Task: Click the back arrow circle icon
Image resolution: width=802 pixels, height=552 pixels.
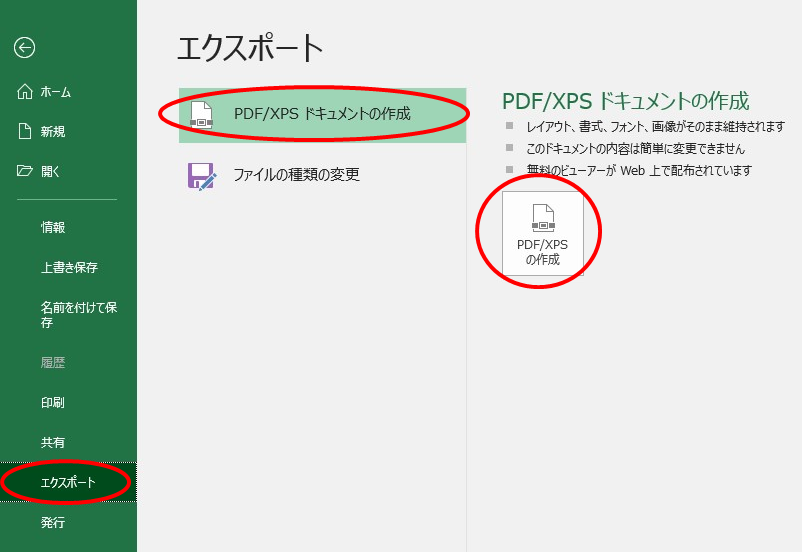Action: click(24, 48)
